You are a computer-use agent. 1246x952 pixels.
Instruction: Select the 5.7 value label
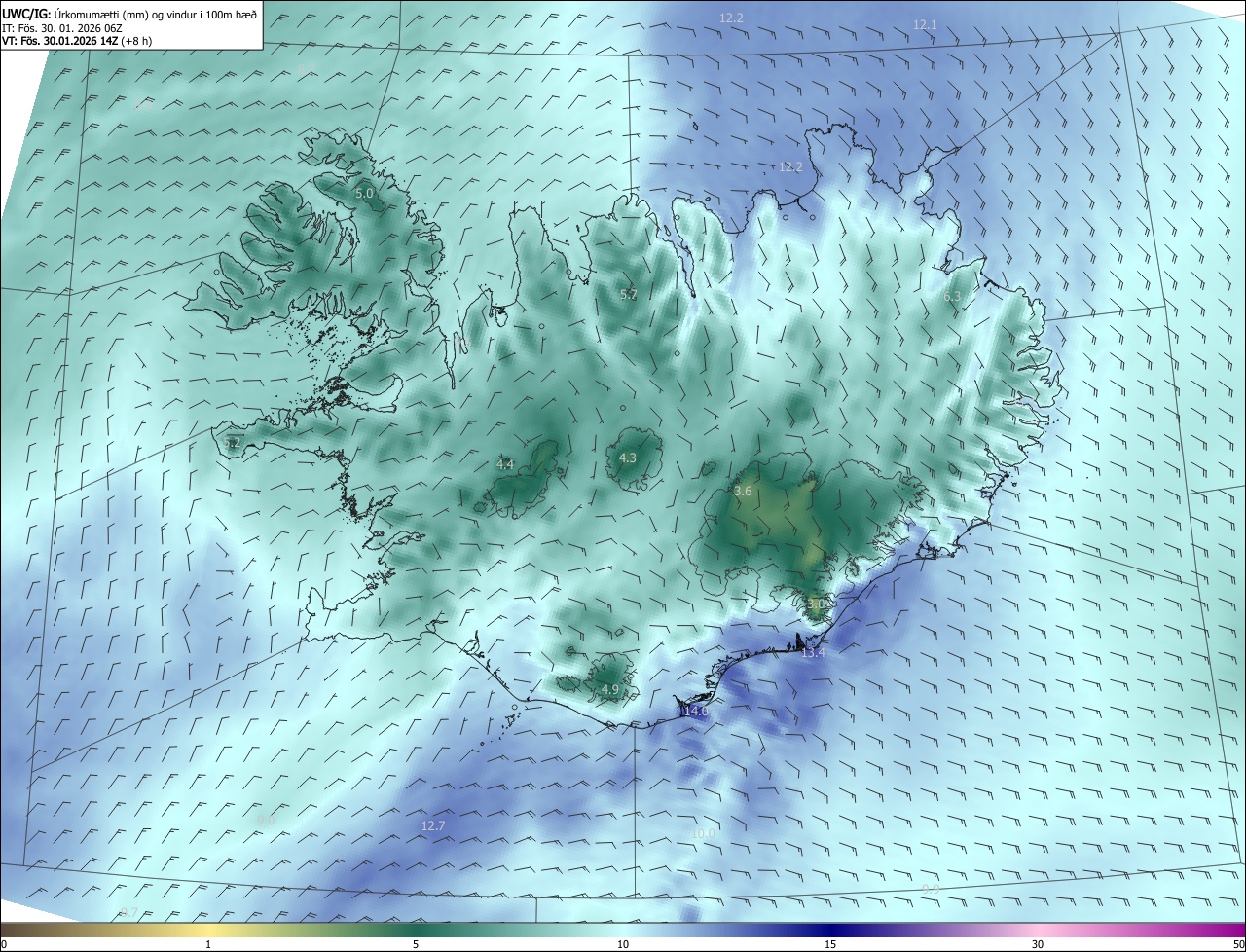(x=629, y=294)
